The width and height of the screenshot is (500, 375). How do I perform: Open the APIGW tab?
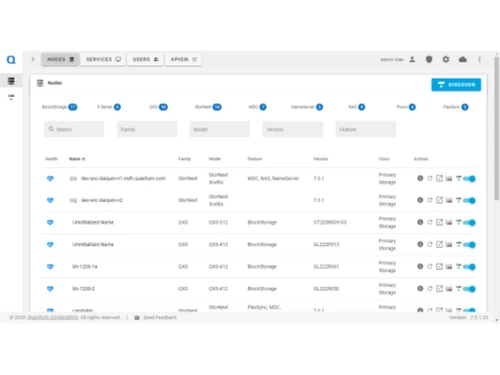pos(183,59)
